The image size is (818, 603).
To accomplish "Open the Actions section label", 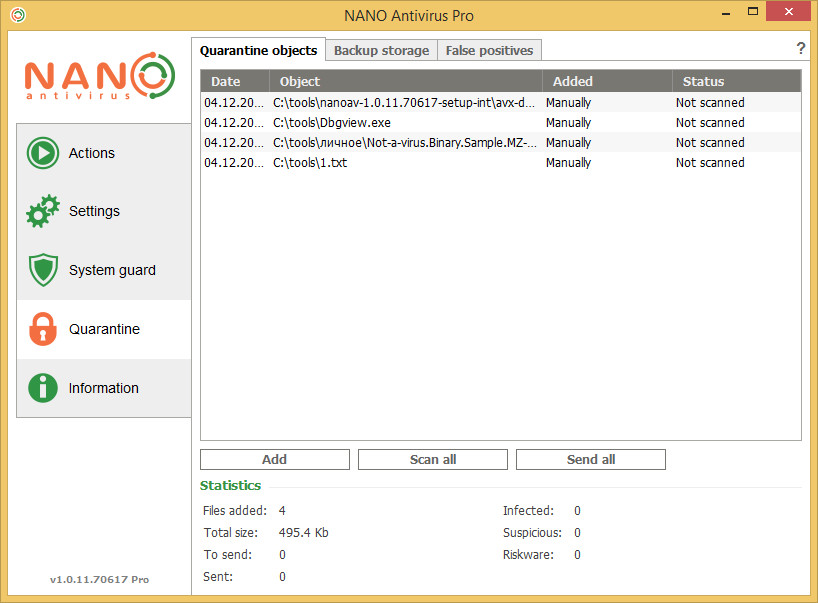I will [92, 153].
